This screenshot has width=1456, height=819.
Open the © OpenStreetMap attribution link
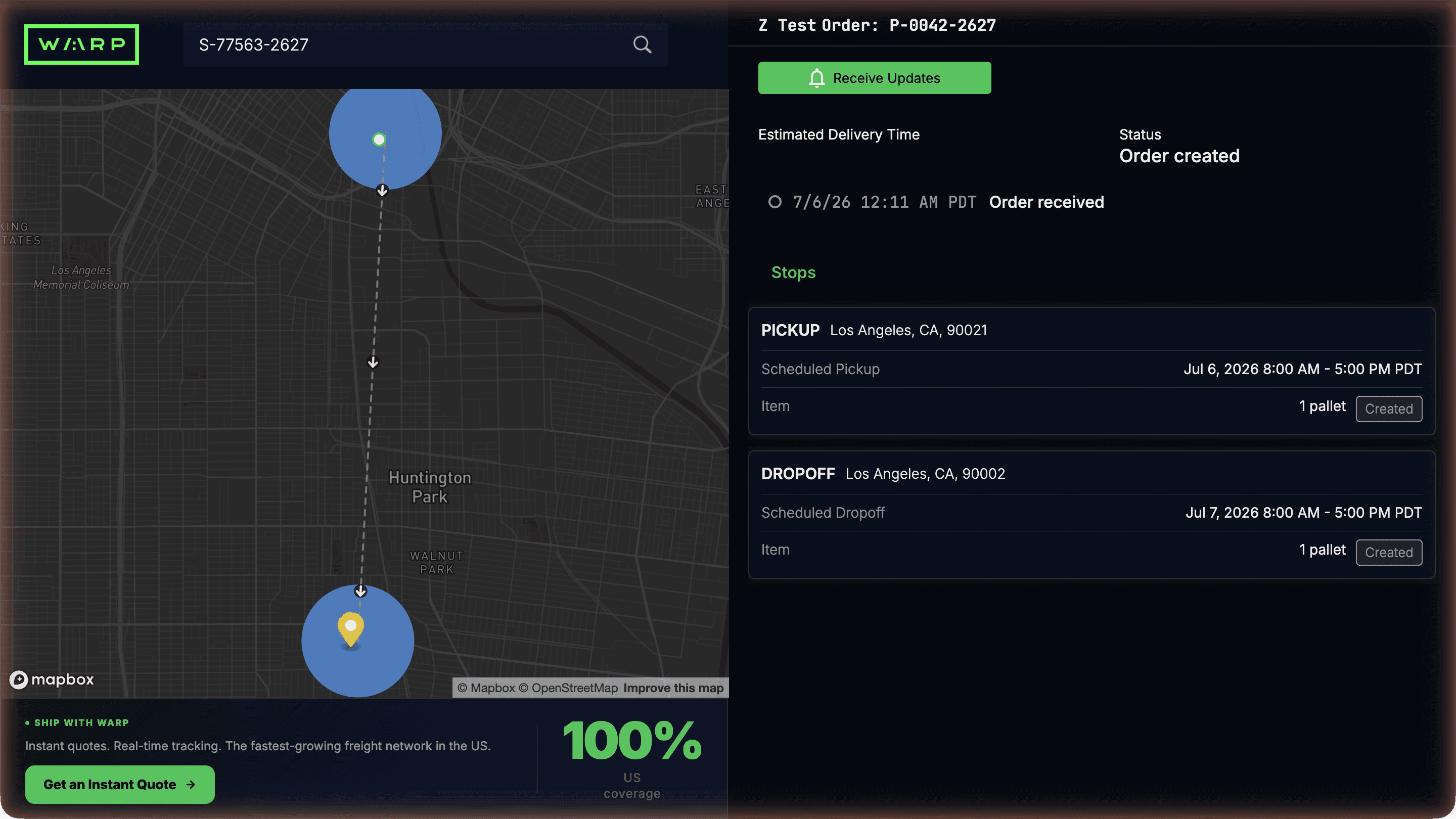(568, 688)
